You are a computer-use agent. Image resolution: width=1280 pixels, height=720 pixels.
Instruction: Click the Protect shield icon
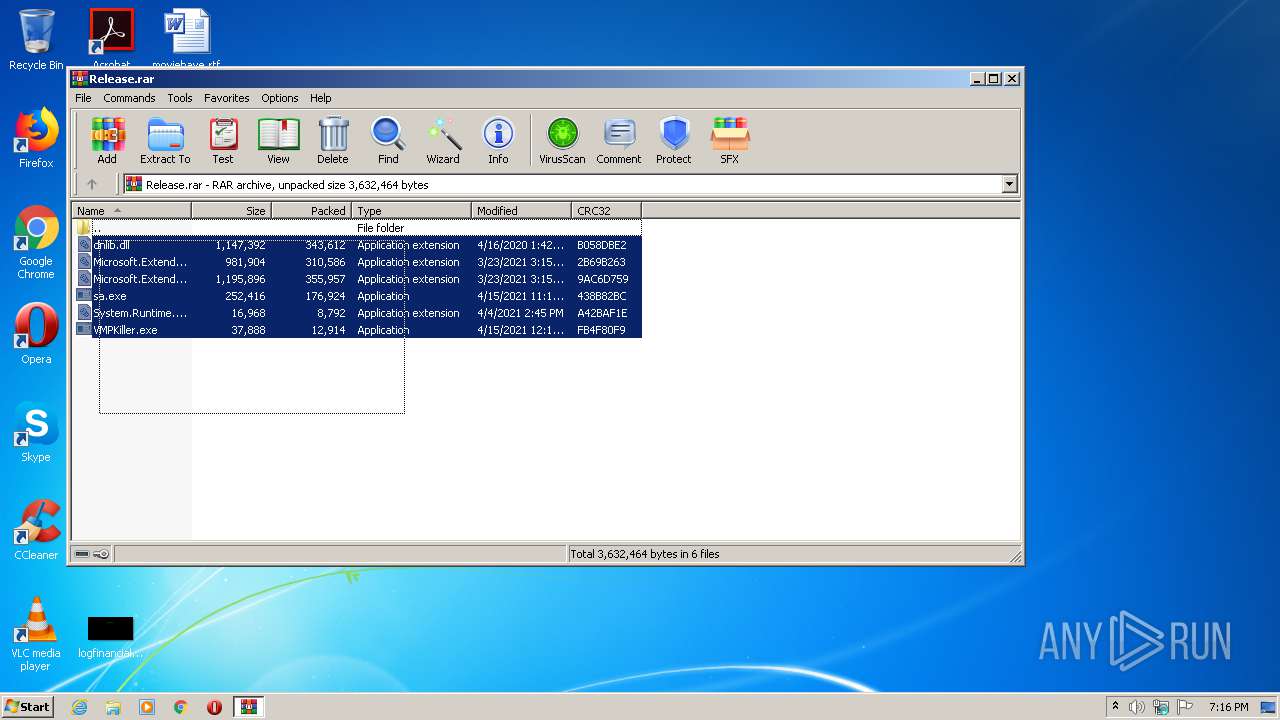674,140
